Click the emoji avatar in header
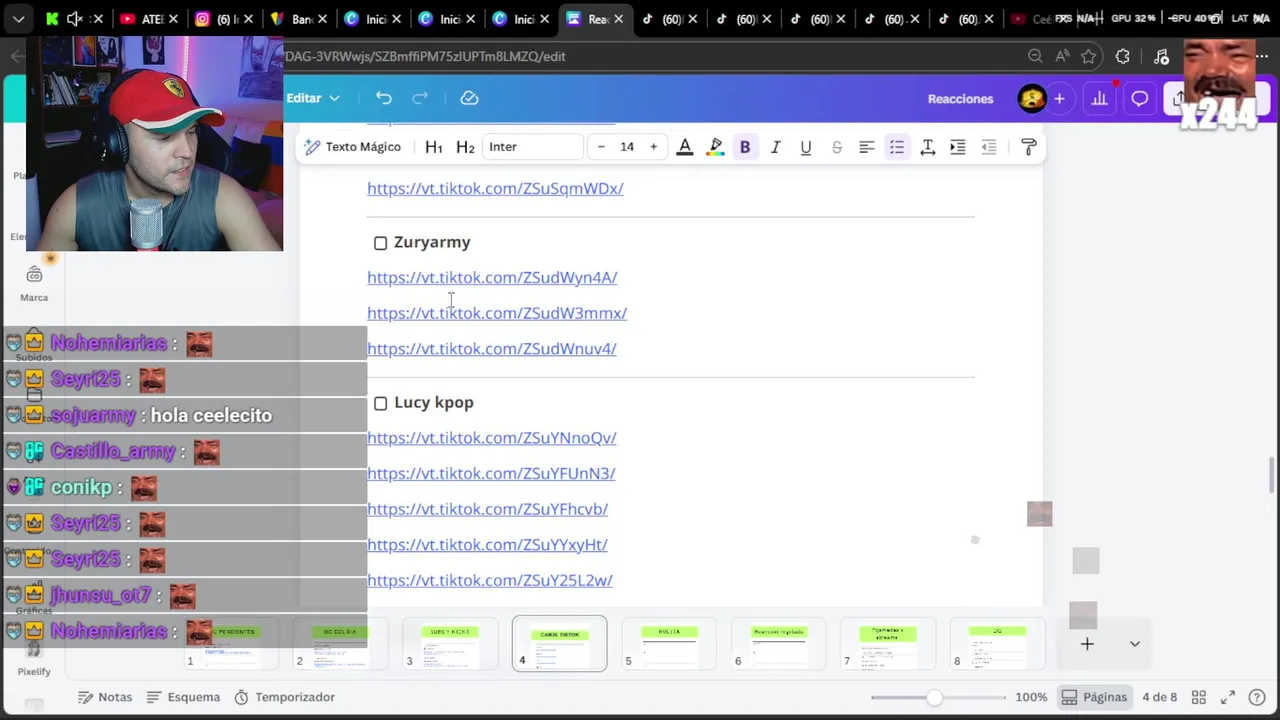The image size is (1280, 720). pos(1031,99)
